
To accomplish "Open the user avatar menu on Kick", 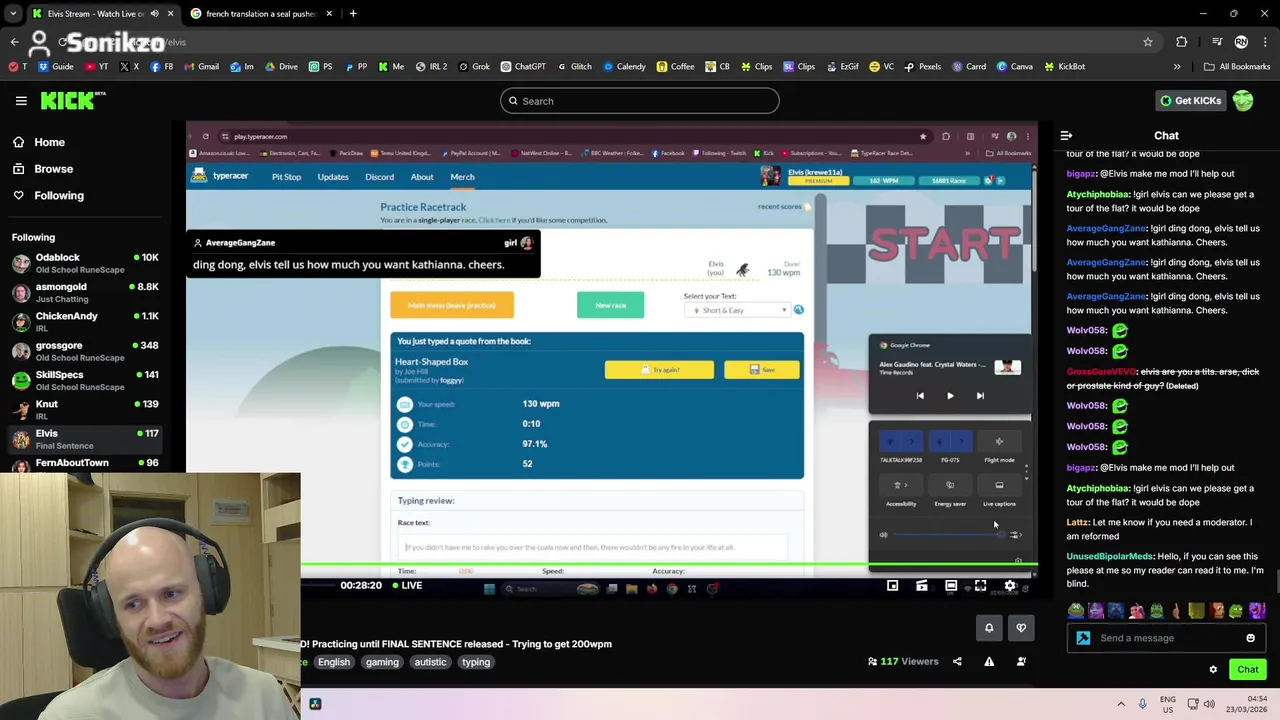I will [x=1243, y=101].
